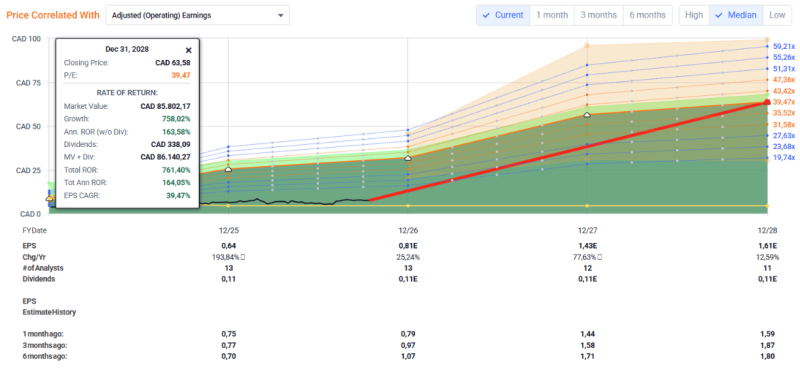800x373 pixels.
Task: Click the 23,68x multiple label
Action: (784, 147)
